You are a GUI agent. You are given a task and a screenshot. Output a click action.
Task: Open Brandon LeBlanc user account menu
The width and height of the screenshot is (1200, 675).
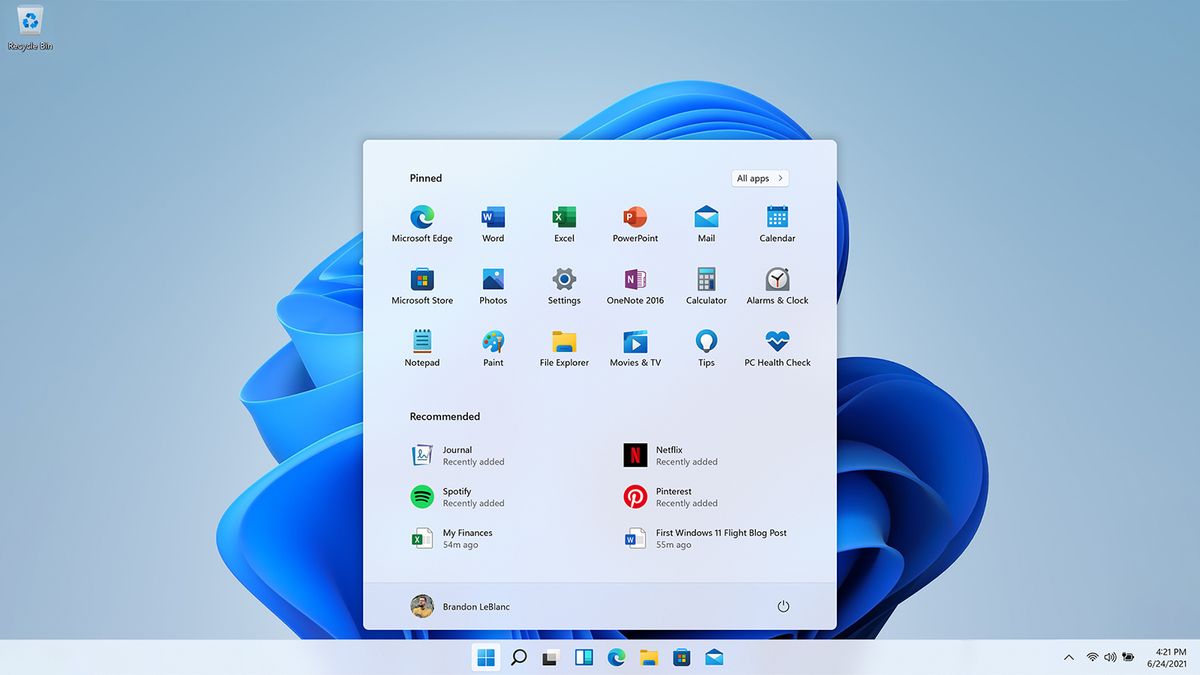(x=461, y=606)
